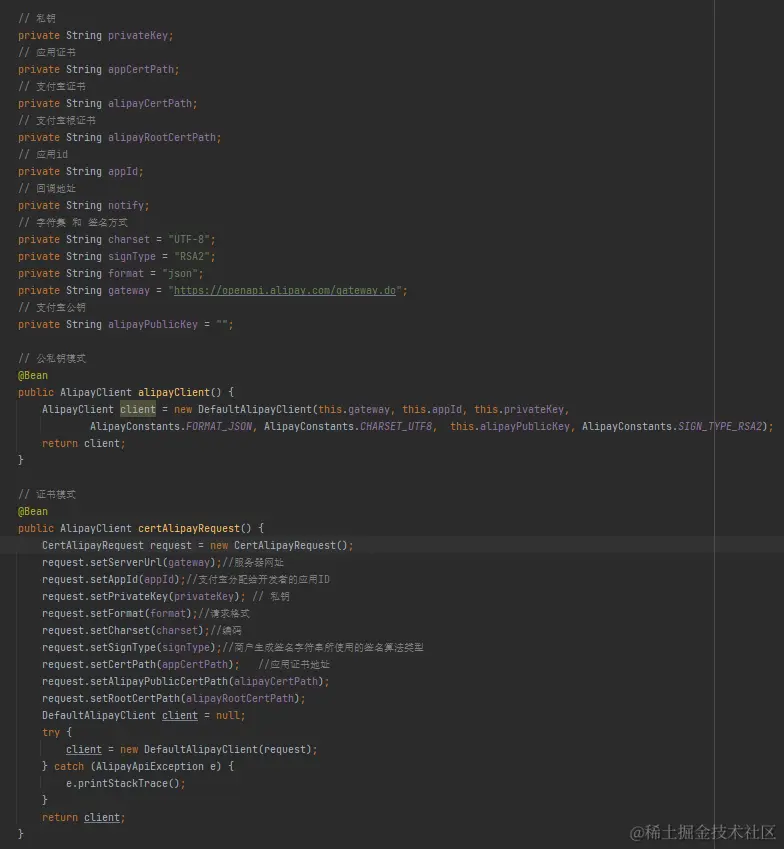Open the openapi.alipay.com gateway URL link
The height and width of the screenshot is (849, 784).
coord(285,290)
